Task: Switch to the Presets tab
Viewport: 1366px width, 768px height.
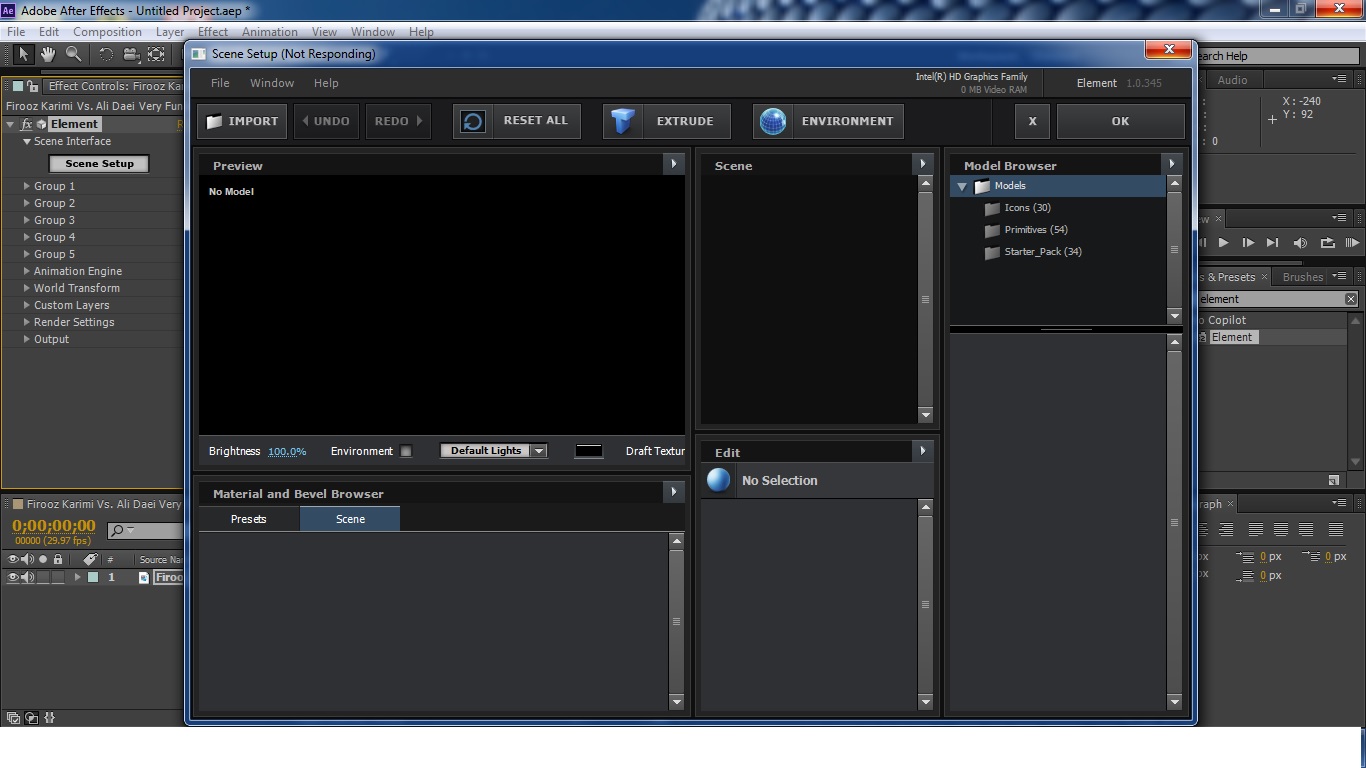Action: (249, 519)
